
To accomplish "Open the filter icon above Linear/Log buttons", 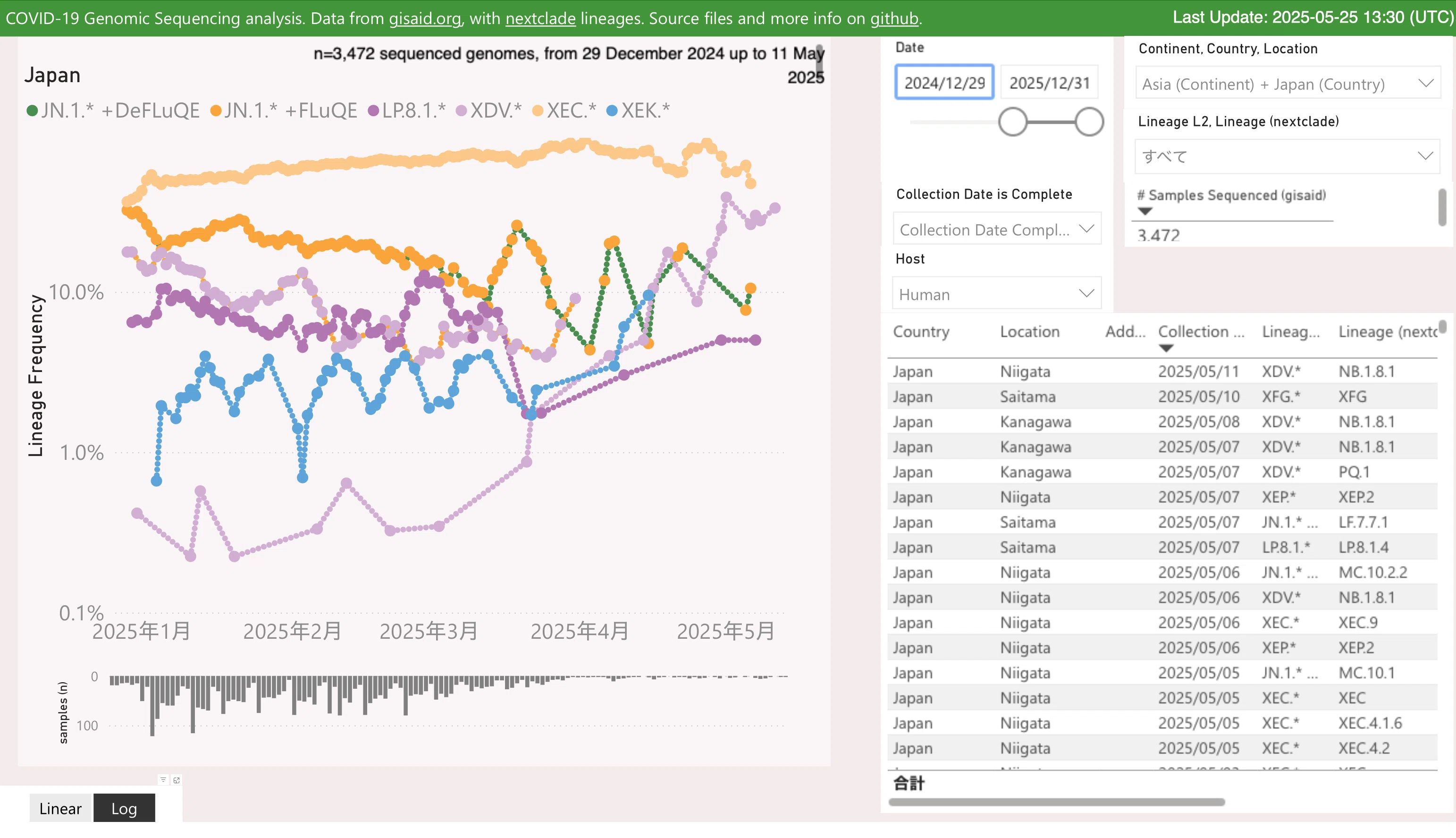I will [163, 780].
